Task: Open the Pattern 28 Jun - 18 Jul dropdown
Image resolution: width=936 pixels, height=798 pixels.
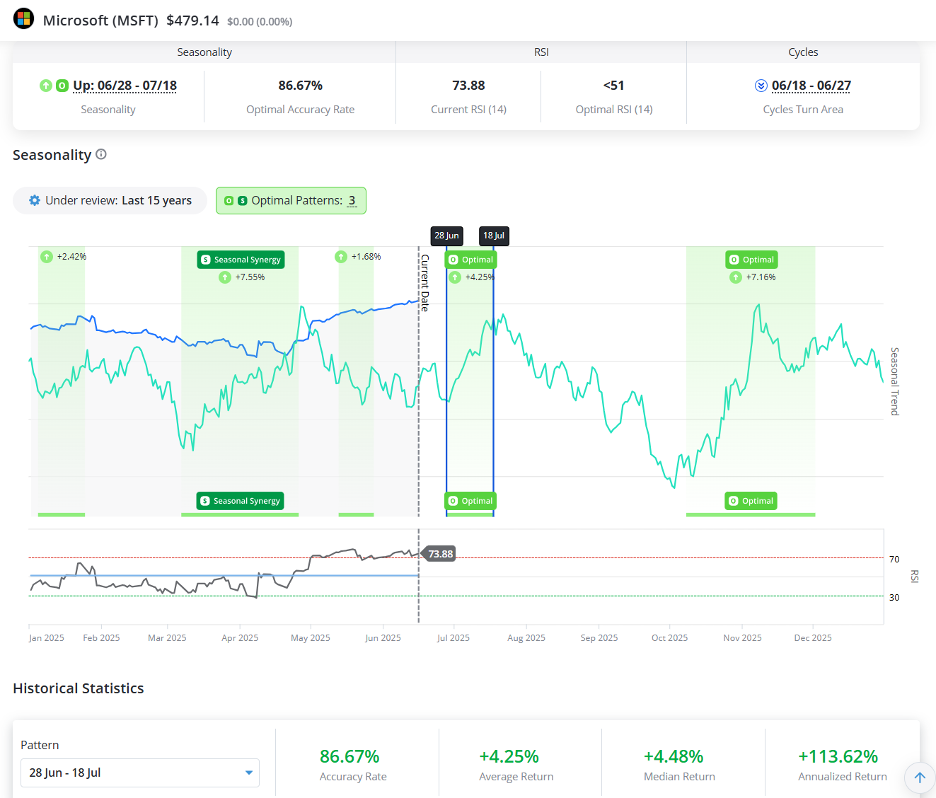Action: 140,773
